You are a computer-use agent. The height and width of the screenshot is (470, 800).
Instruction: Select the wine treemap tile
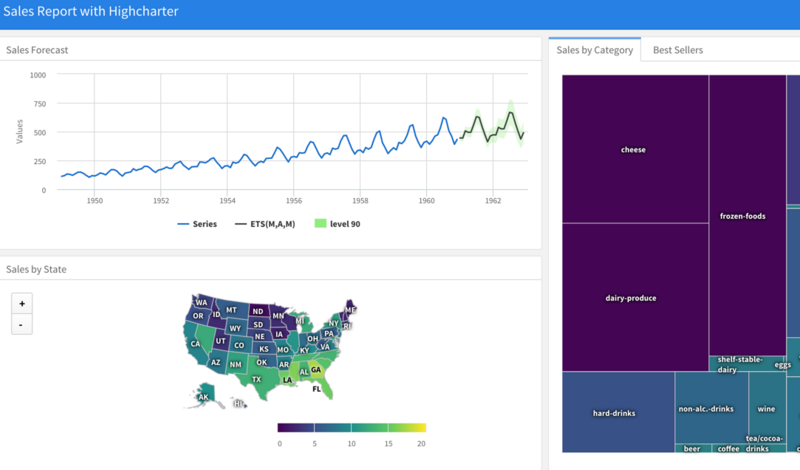coord(766,408)
